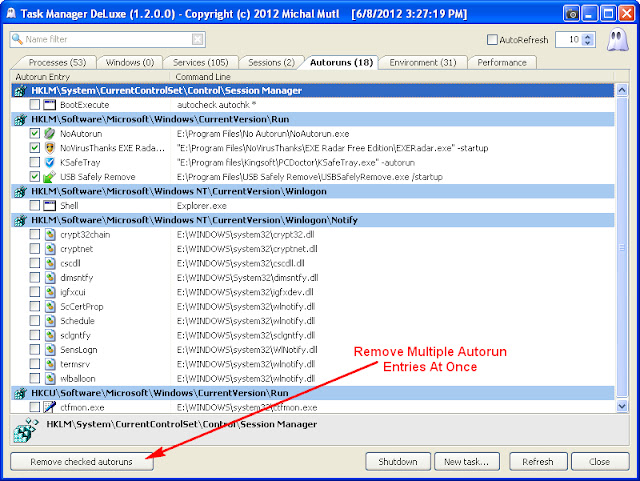This screenshot has width=640, height=481.
Task: Click the registry icon beside the Winlogon\Notify header
Action: click(x=20, y=220)
